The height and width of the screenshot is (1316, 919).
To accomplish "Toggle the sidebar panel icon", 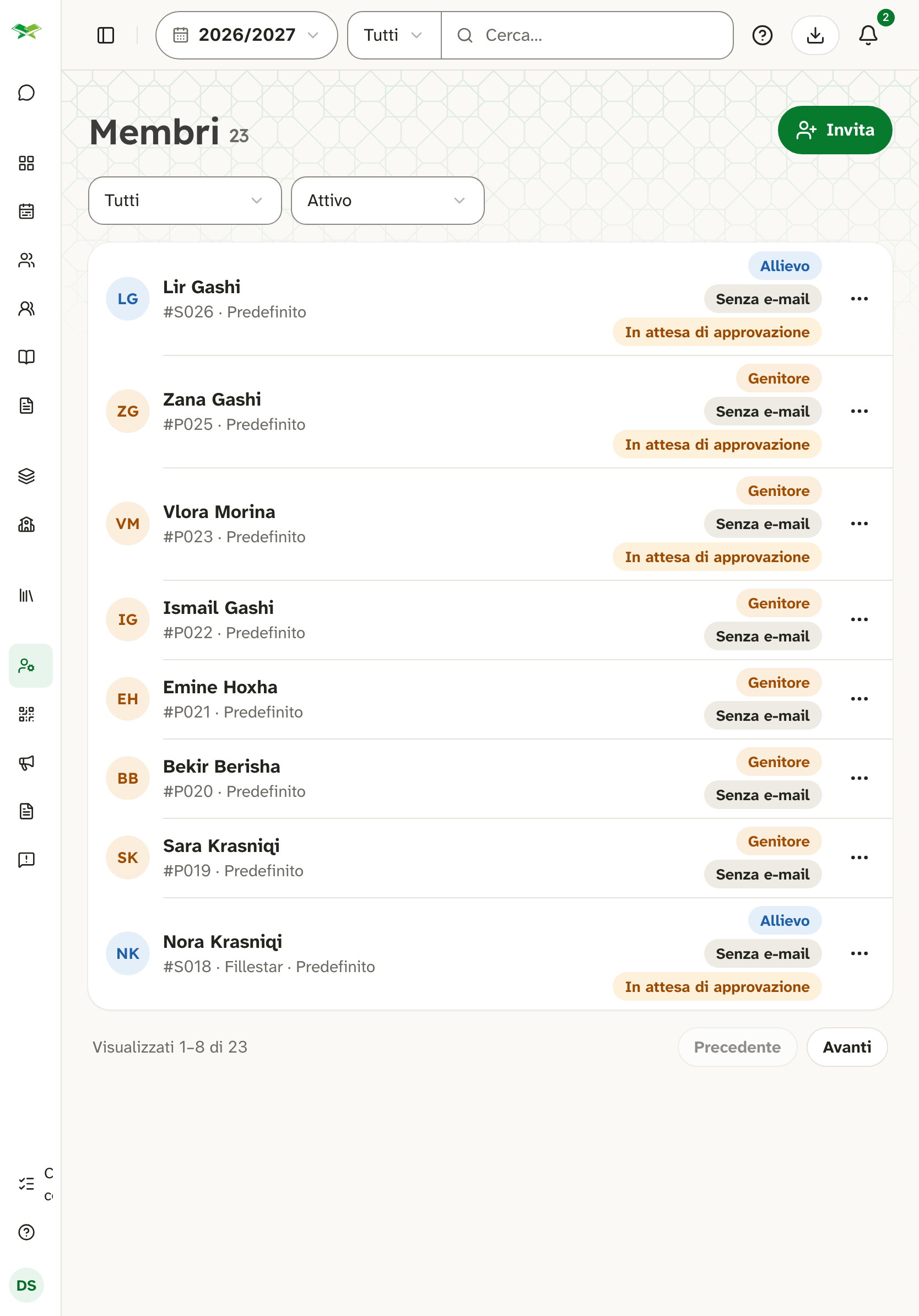I will point(106,35).
